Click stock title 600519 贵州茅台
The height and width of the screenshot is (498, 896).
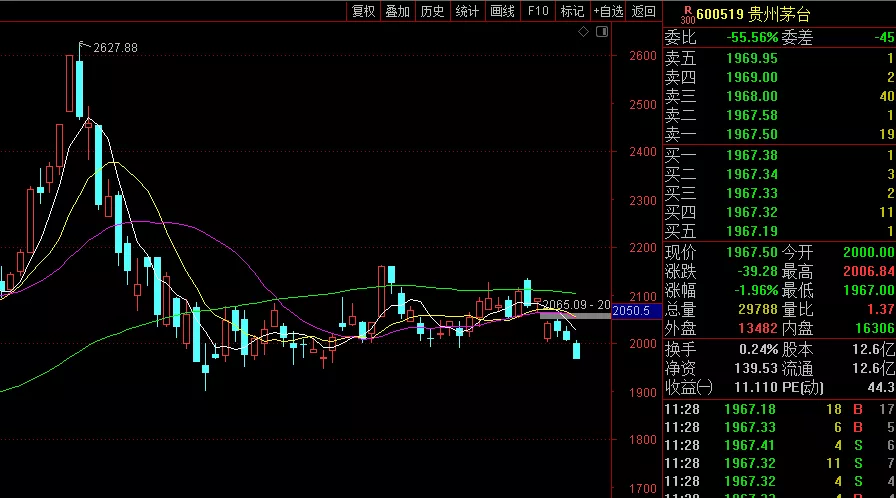(x=753, y=14)
